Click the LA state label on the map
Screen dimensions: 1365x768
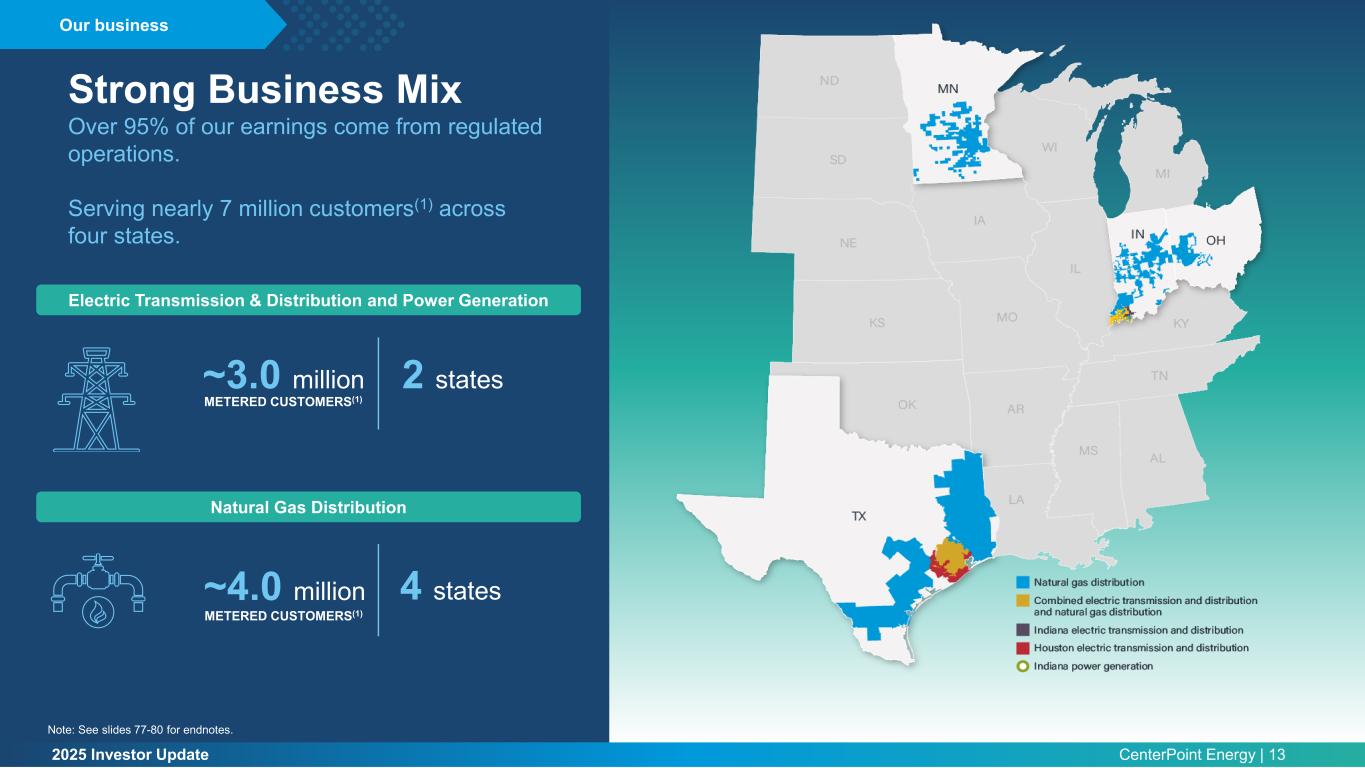pos(1016,499)
